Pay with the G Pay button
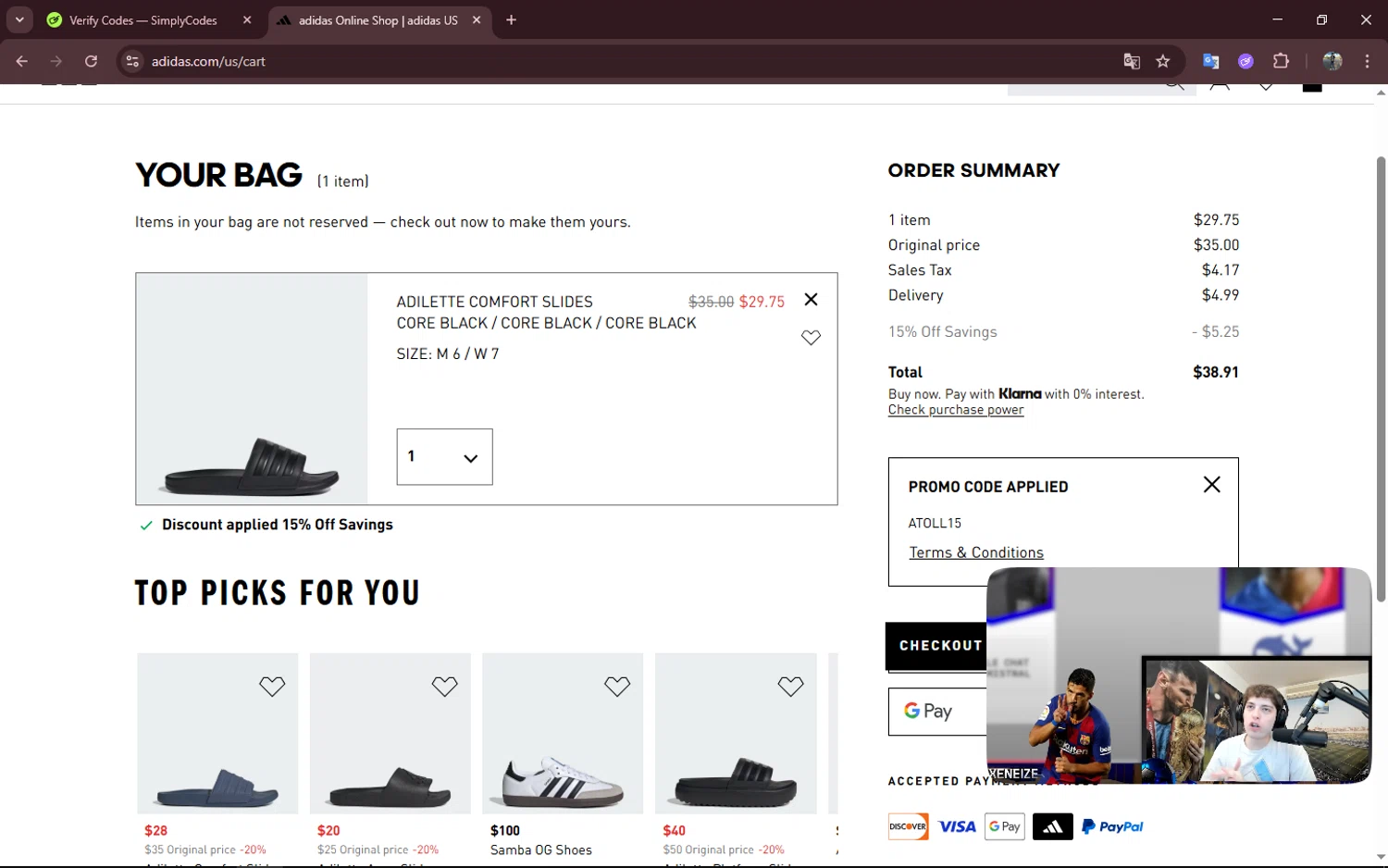Viewport: 1388px width, 868px height. [936, 711]
